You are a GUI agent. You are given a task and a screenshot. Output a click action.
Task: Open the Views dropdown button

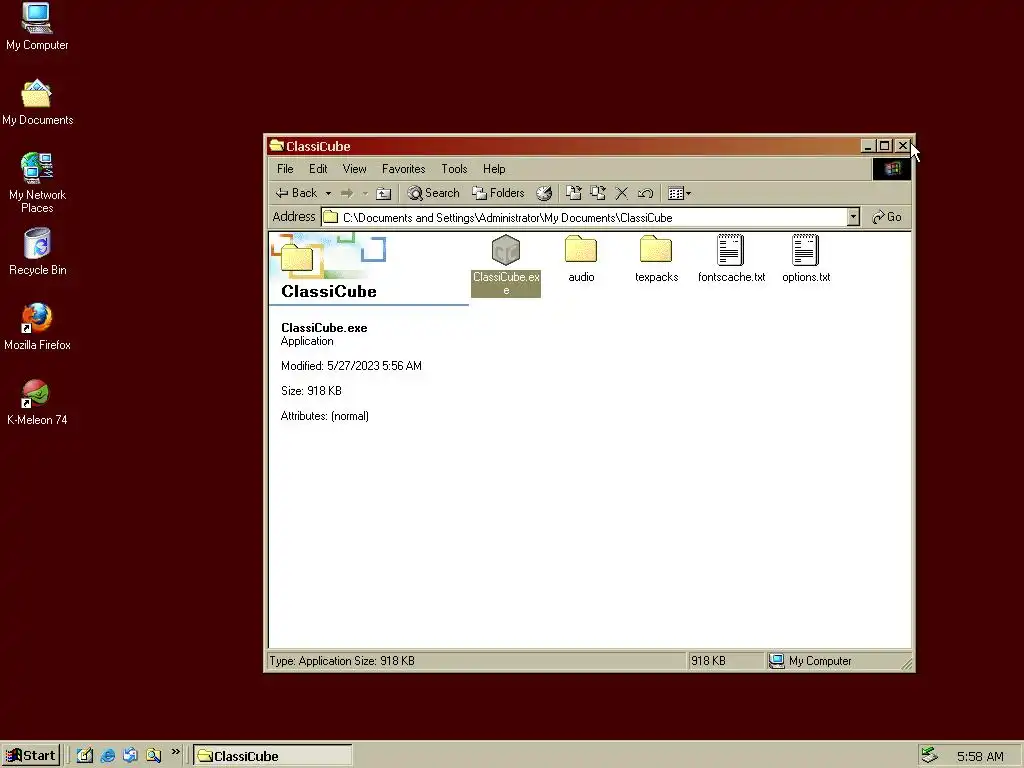point(679,193)
